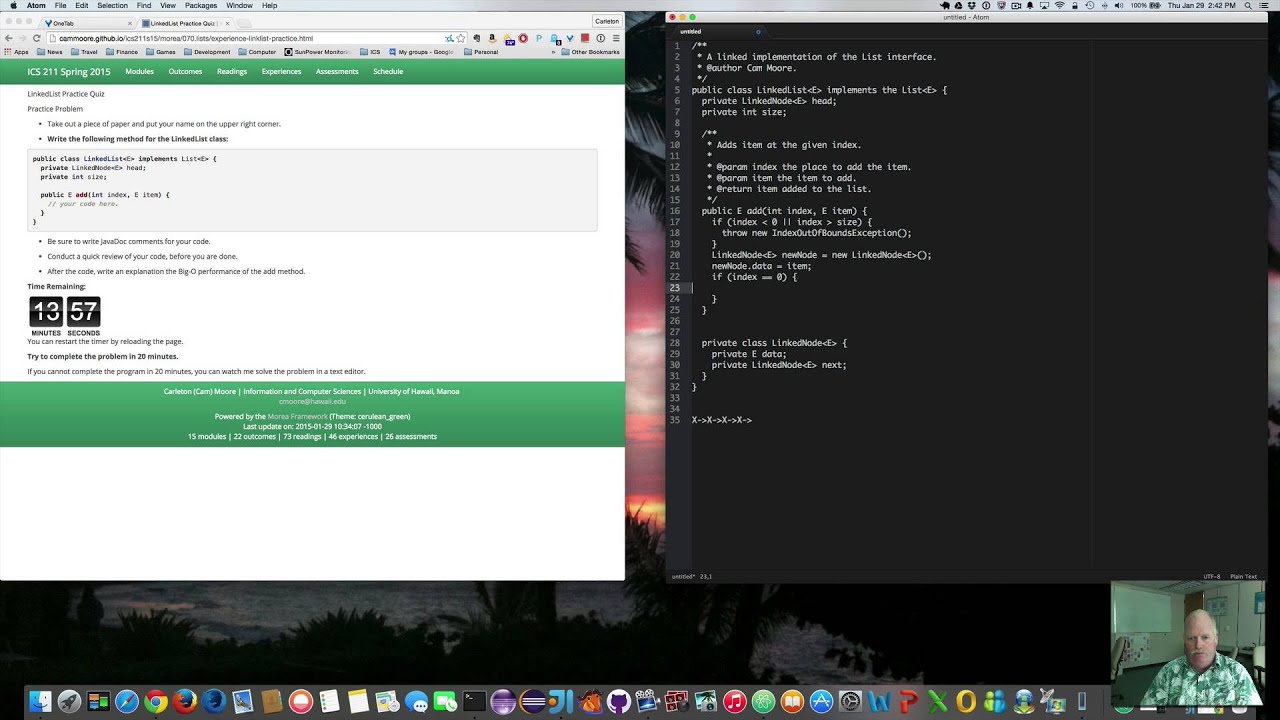Click the Google Drive menu bar icon
This screenshot has width=1280, height=720.
[958, 5]
